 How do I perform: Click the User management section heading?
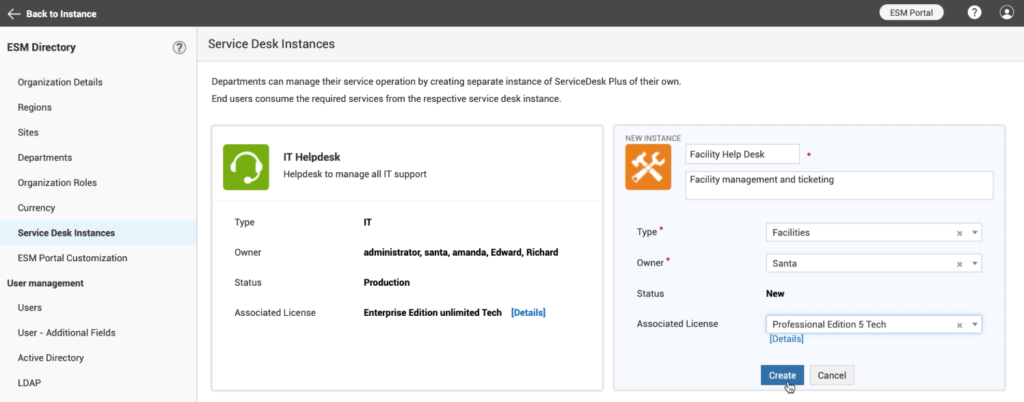pyautogui.click(x=45, y=283)
